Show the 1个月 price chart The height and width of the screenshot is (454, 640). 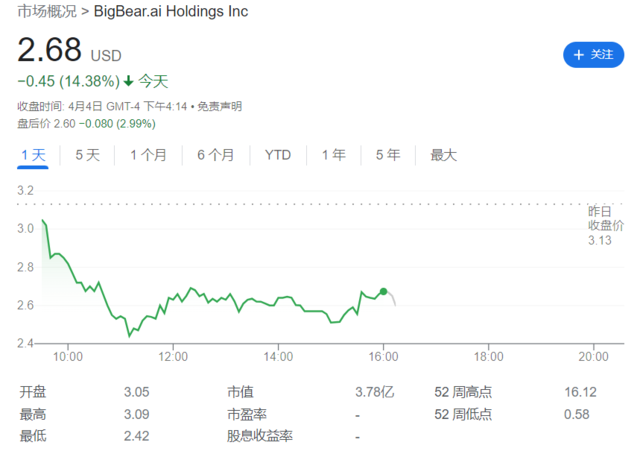click(x=147, y=155)
